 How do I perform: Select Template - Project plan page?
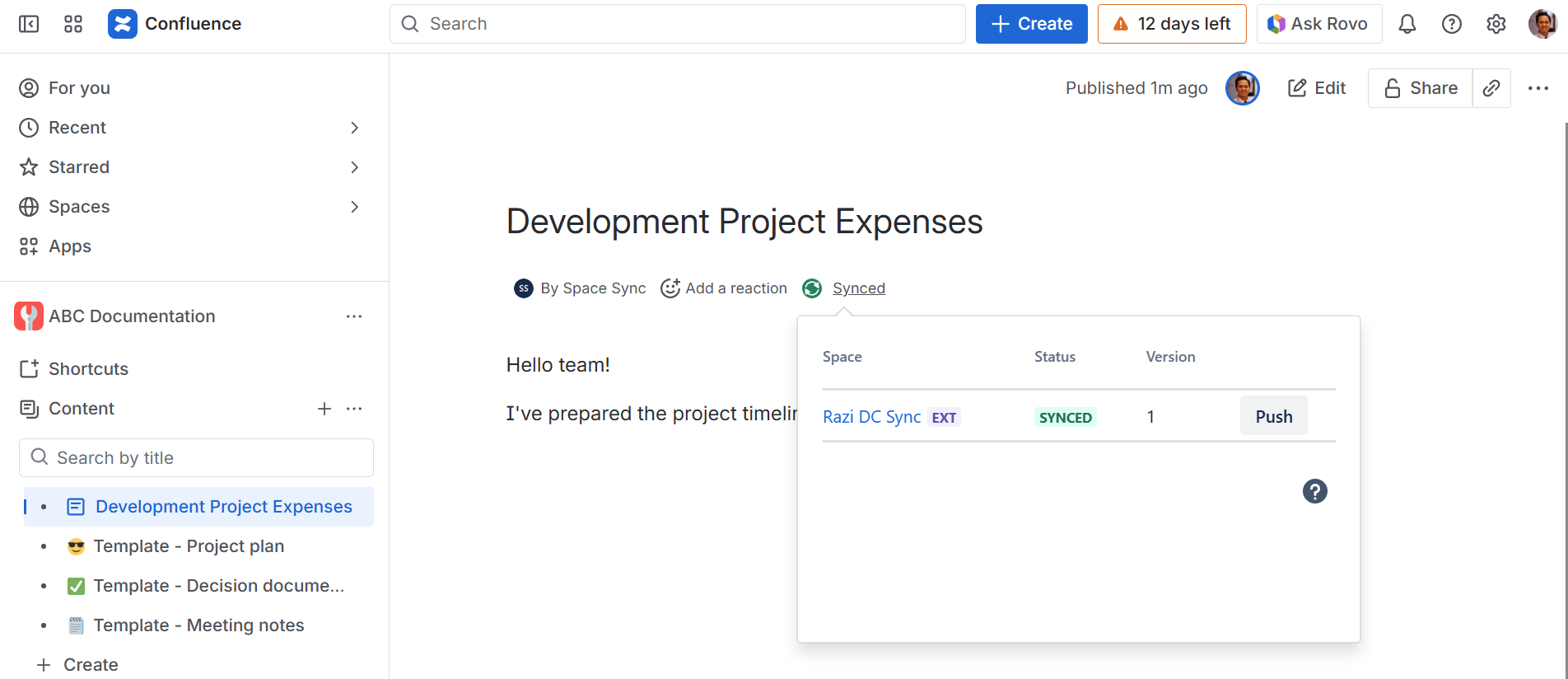pyautogui.click(x=189, y=546)
